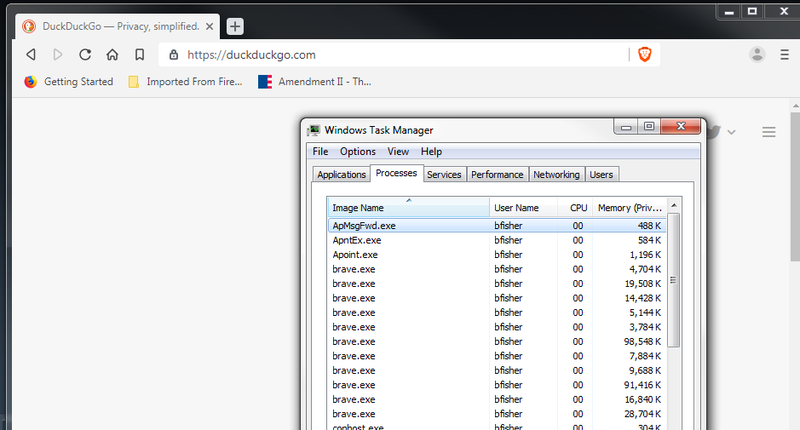Switch to the Services tab
Viewport: 800px width, 430px height.
coord(444,174)
